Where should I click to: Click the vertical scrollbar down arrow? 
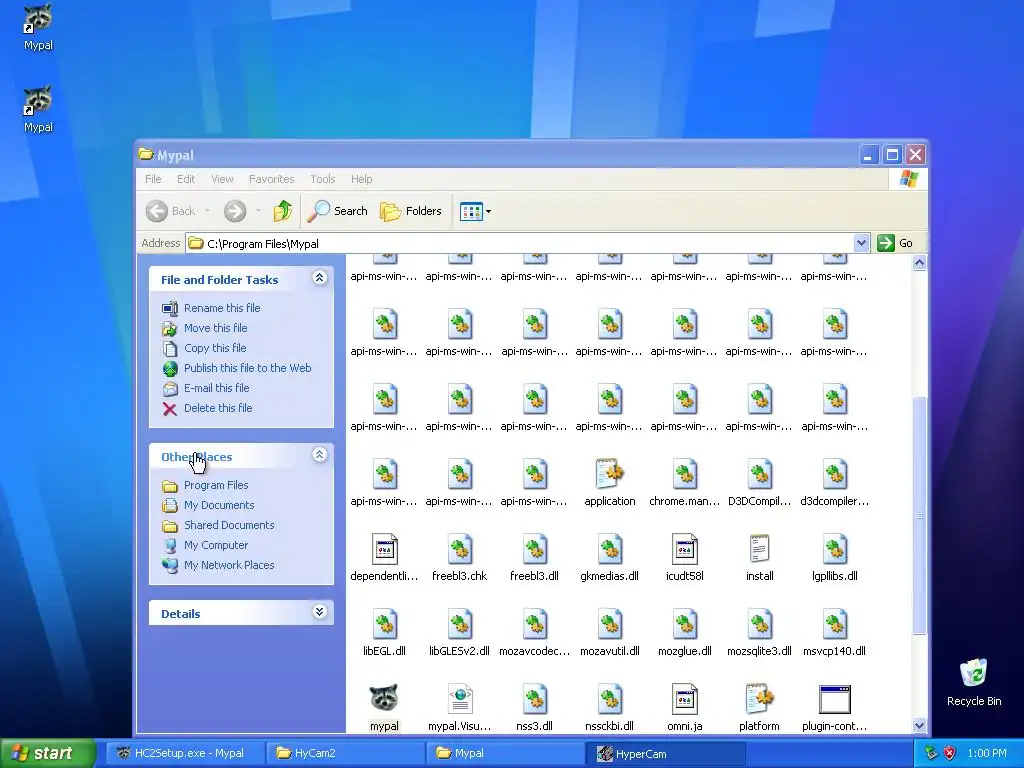coord(920,726)
